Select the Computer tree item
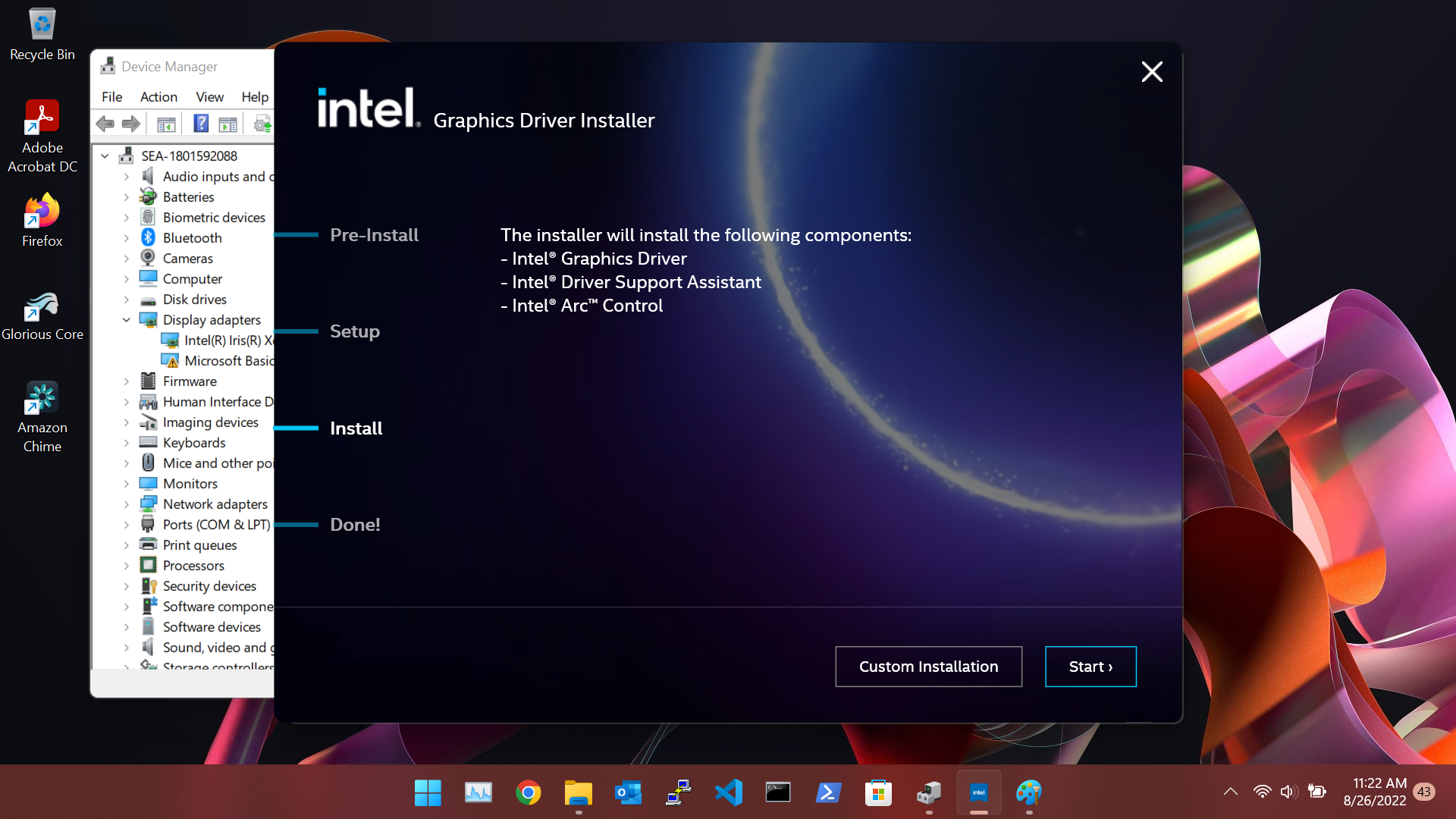Screen dimensions: 1456x819 193,278
